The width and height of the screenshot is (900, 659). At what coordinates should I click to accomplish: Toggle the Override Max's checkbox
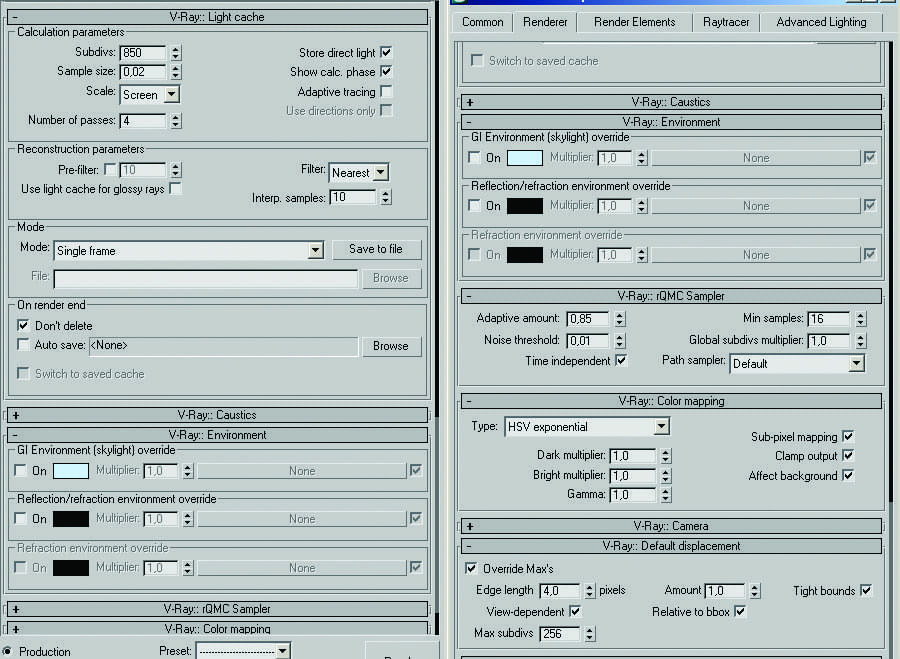[471, 568]
